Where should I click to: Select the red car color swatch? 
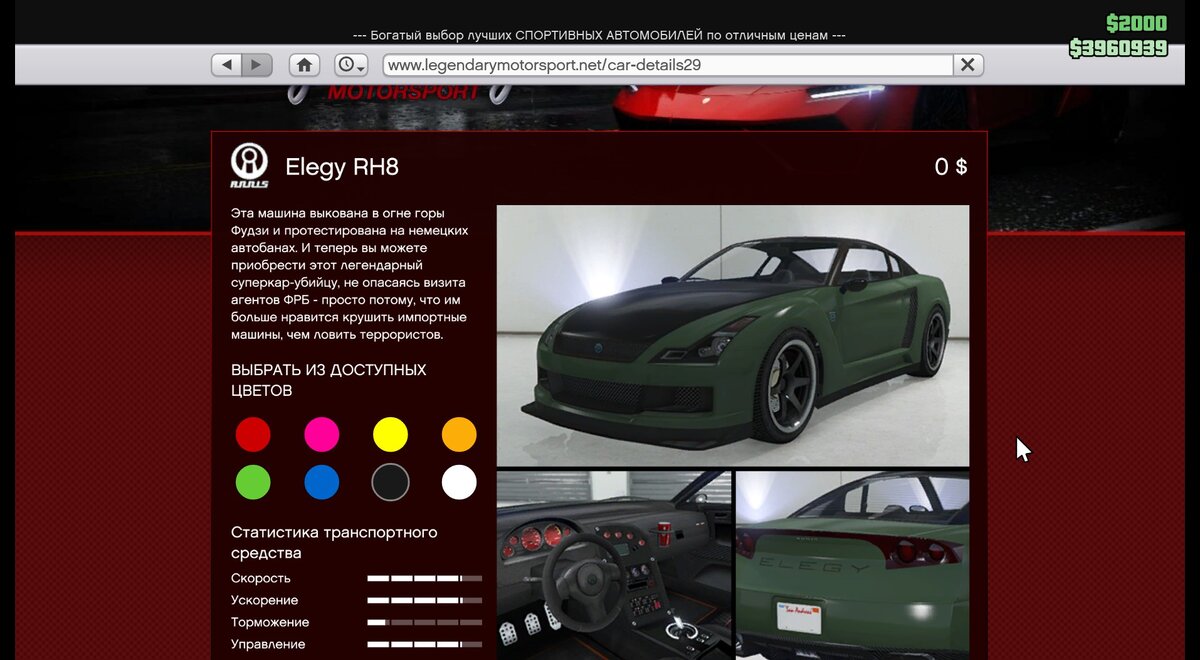click(253, 435)
